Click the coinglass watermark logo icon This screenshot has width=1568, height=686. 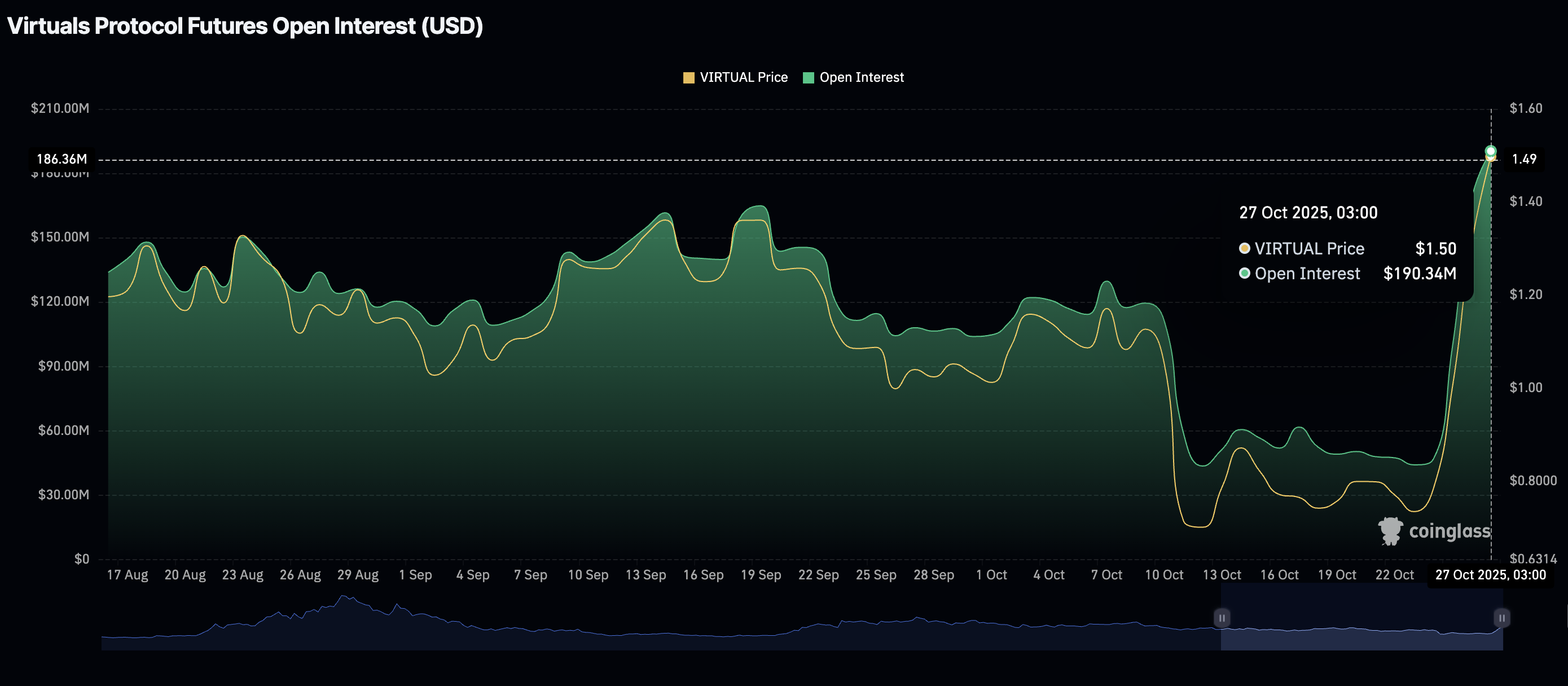click(x=1390, y=531)
